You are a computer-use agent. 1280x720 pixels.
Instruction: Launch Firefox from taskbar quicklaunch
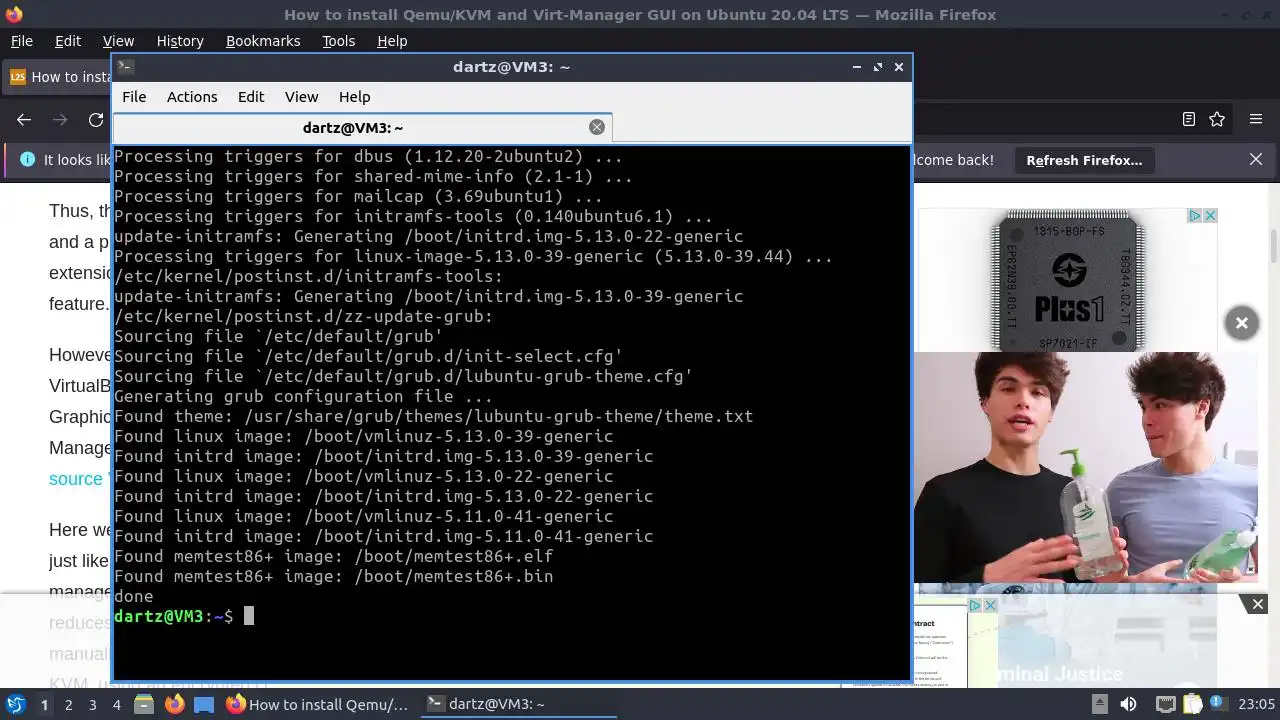click(174, 705)
